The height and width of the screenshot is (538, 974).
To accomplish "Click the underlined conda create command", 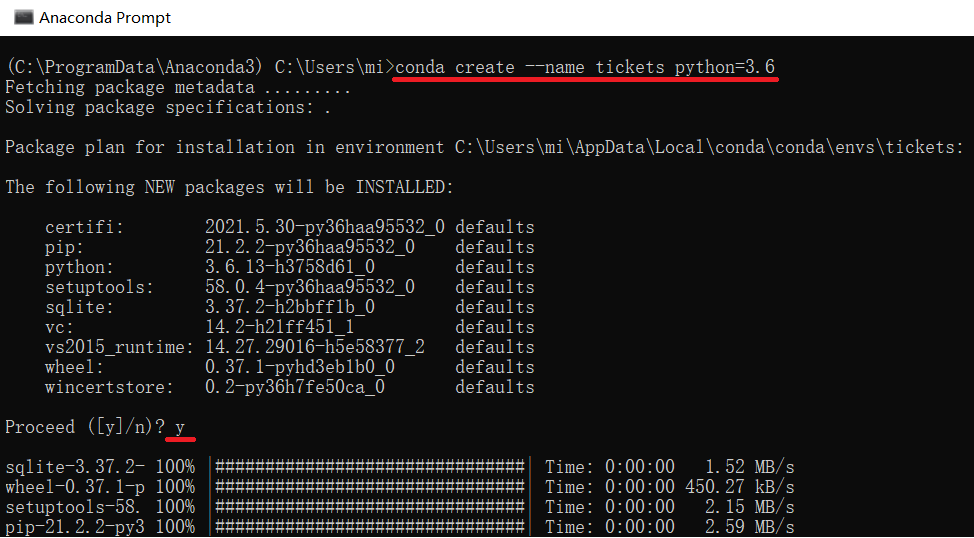I will click(x=585, y=67).
